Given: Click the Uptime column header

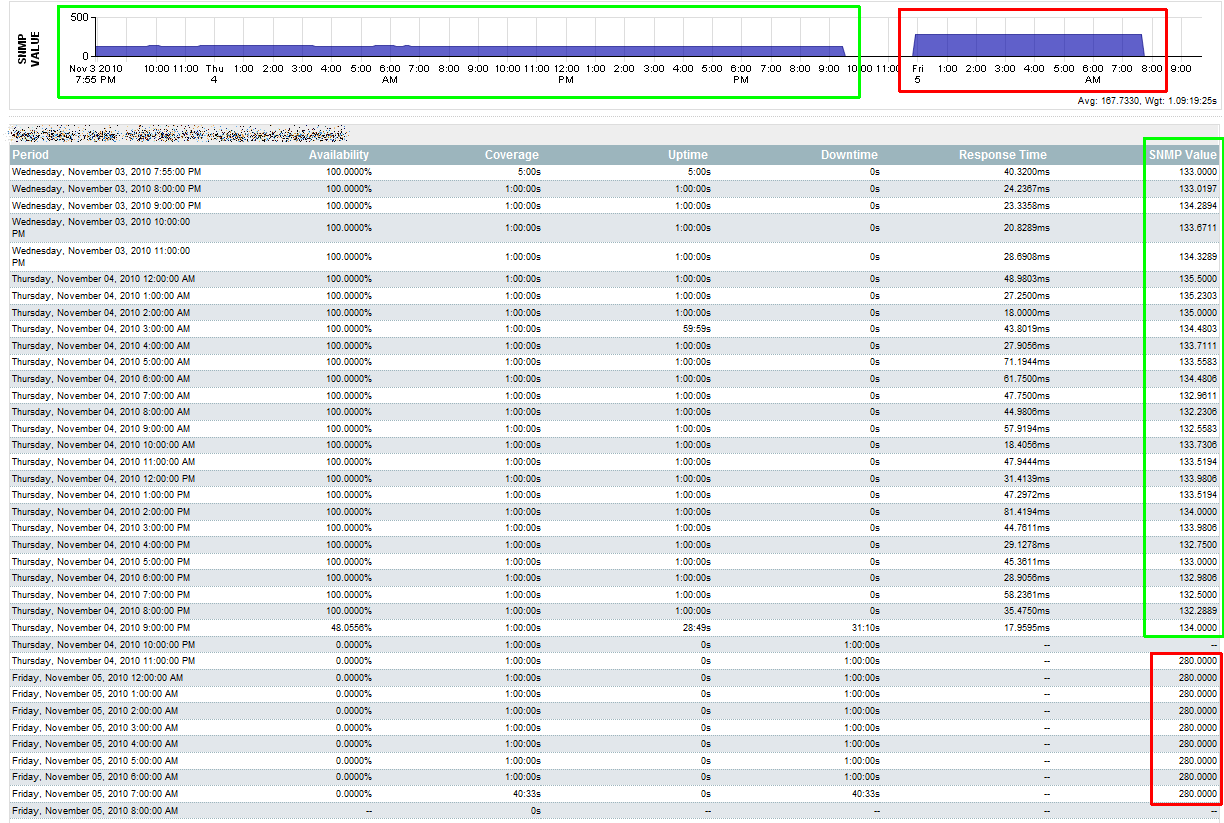Looking at the screenshot, I should (x=688, y=155).
